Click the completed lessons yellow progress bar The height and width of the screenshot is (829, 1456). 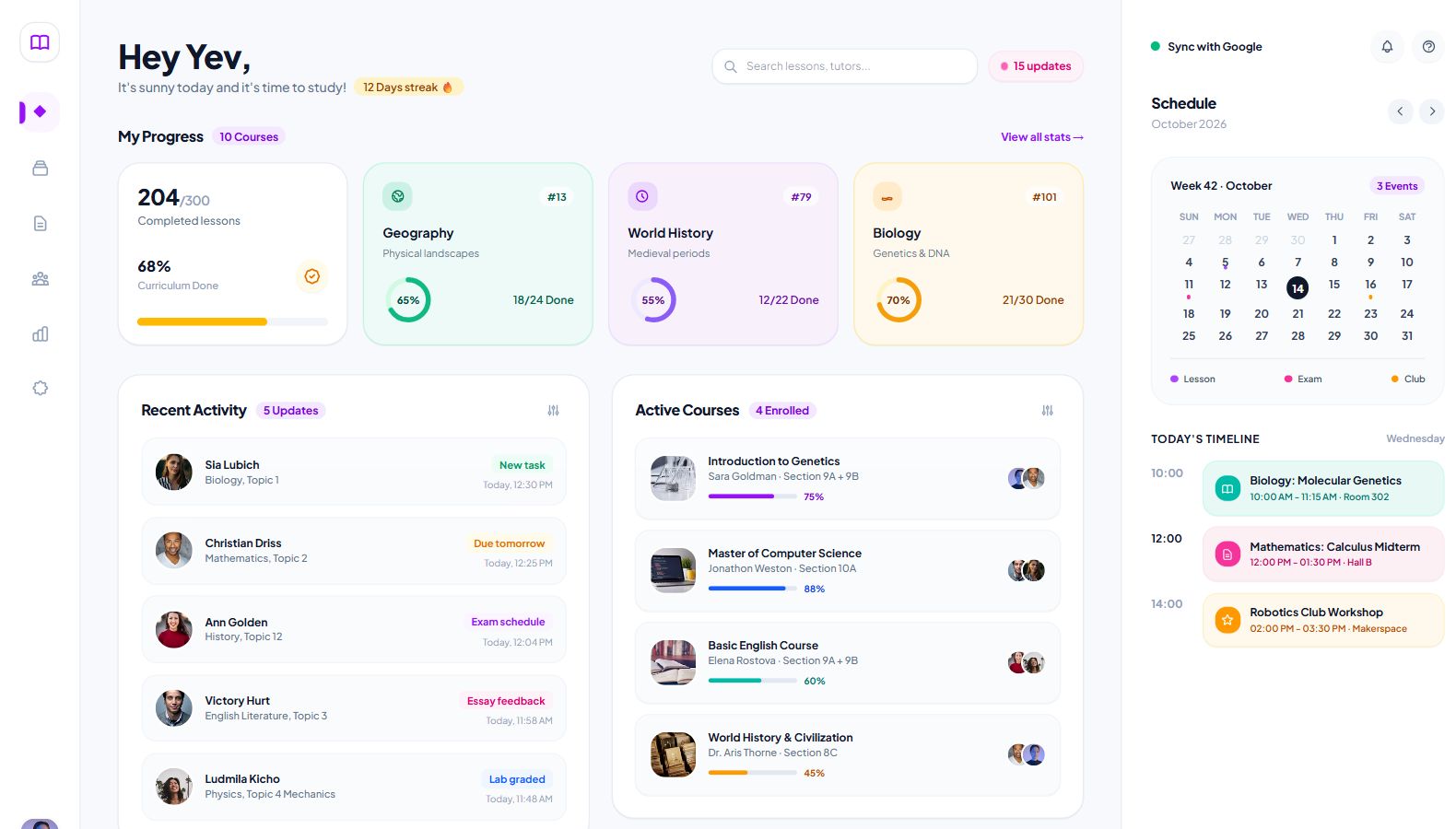click(232, 321)
